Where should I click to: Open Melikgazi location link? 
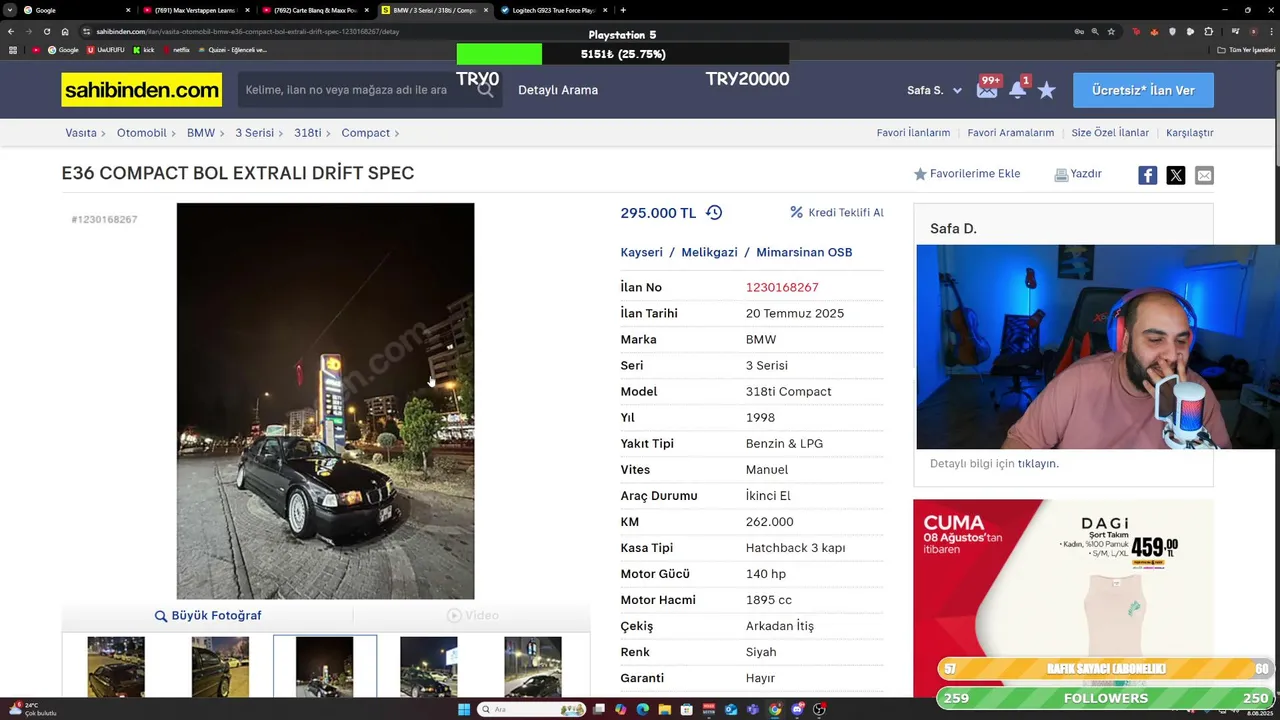[x=709, y=252]
